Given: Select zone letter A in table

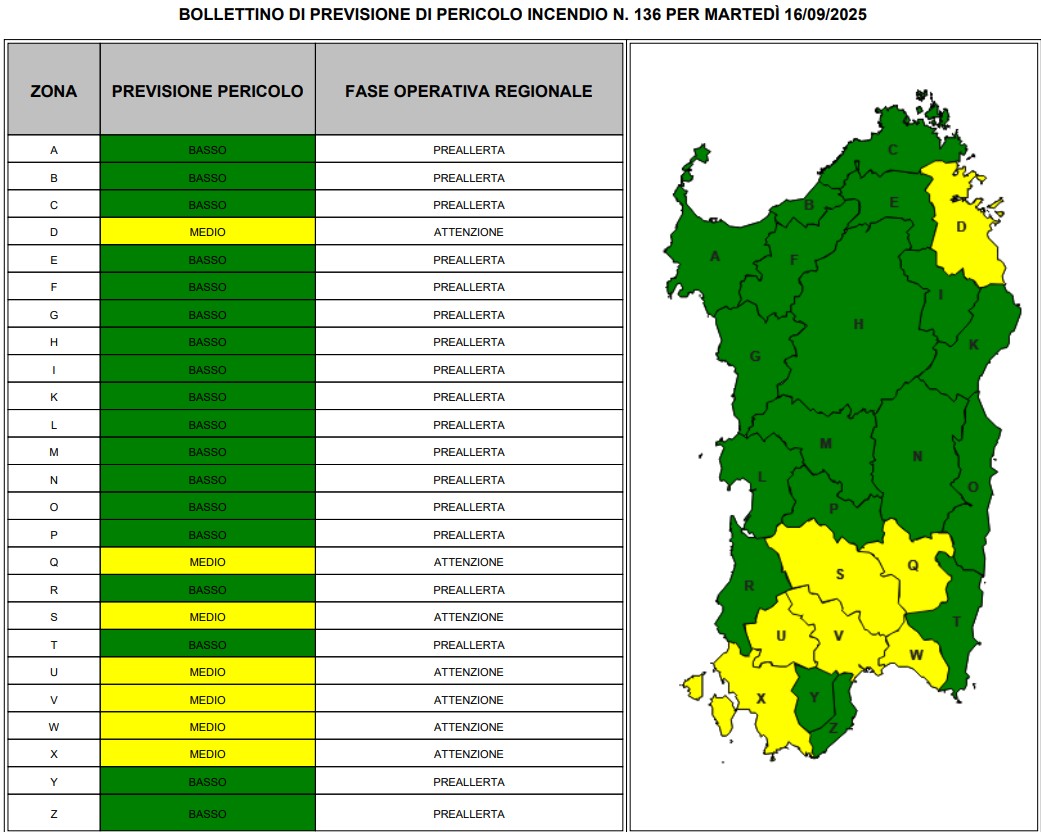Looking at the screenshot, I should point(54,150).
